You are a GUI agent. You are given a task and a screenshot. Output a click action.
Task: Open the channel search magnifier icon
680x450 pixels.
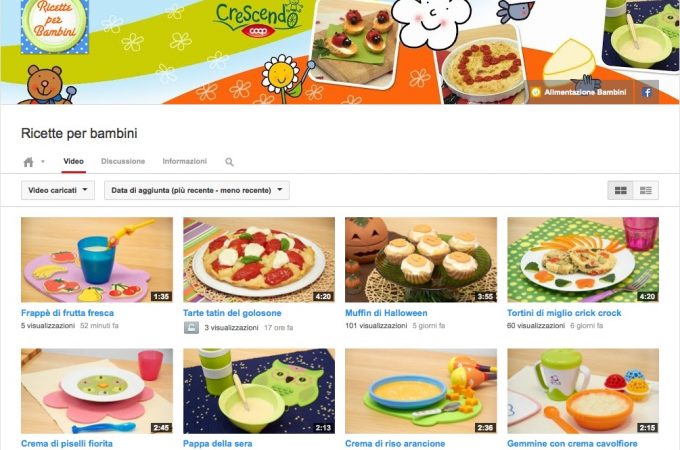point(229,162)
